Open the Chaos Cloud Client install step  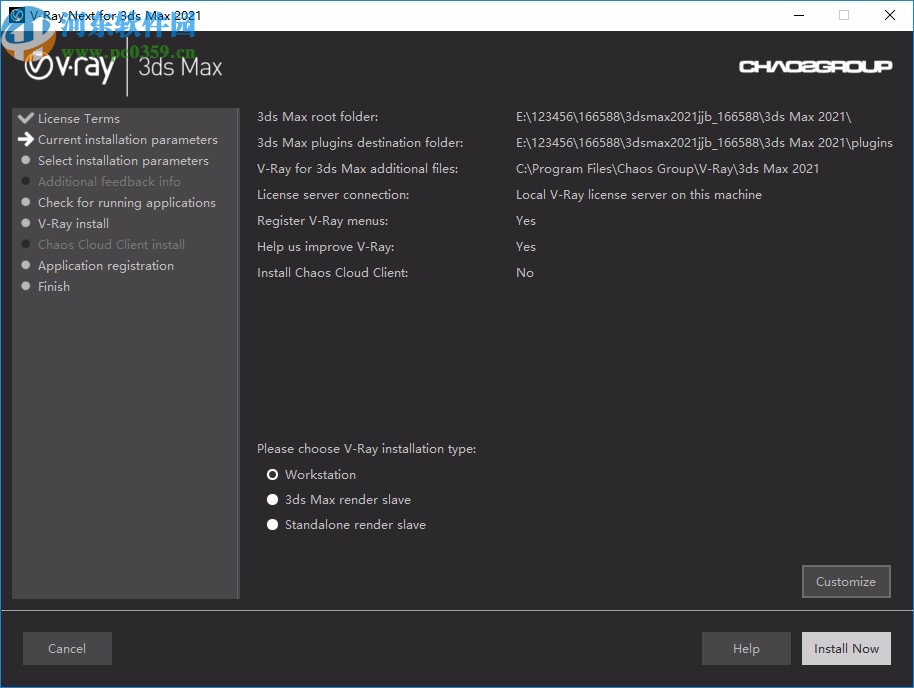(x=111, y=244)
